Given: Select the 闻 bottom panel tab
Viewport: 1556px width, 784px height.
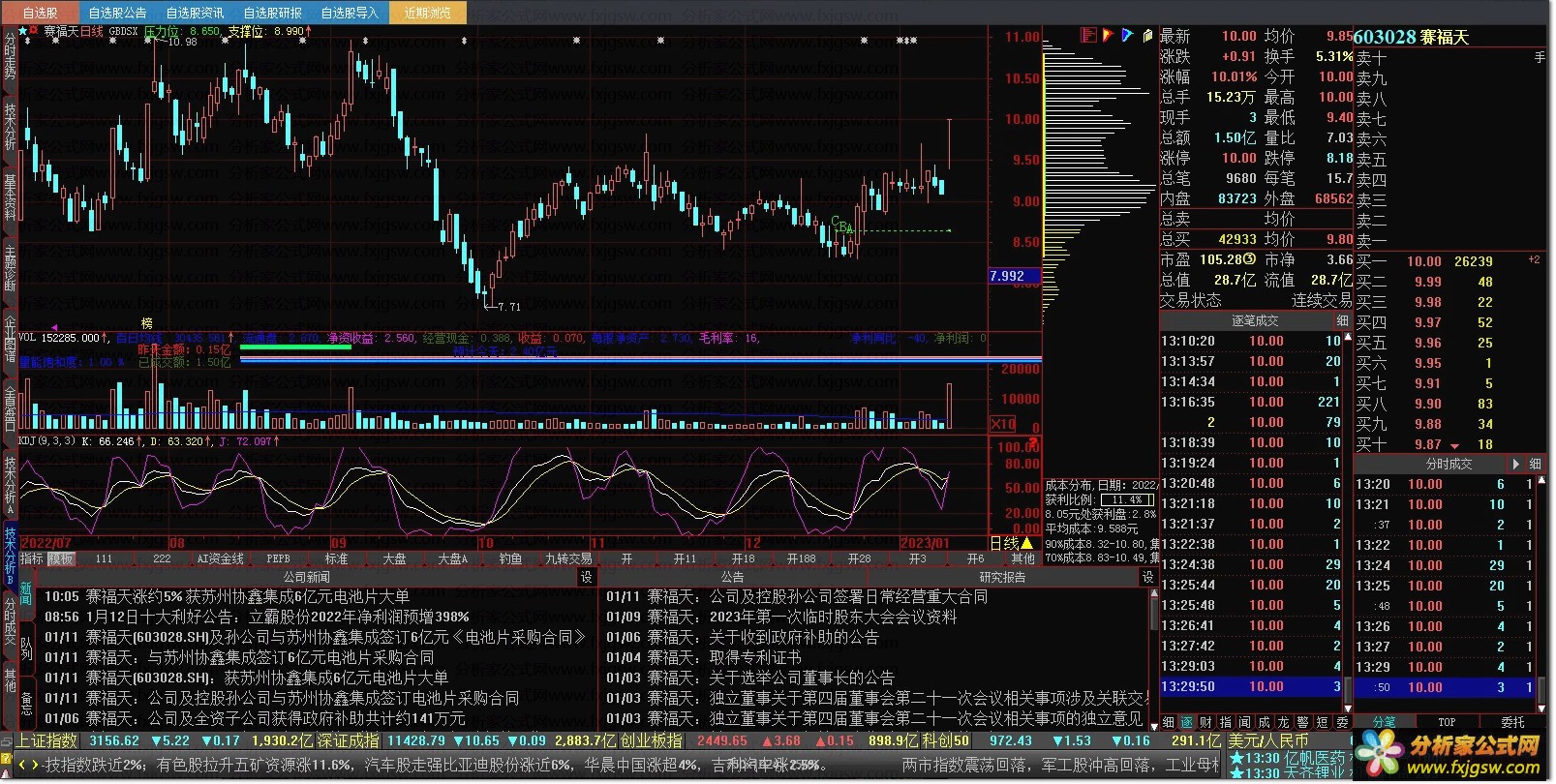Looking at the screenshot, I should coord(1244,722).
